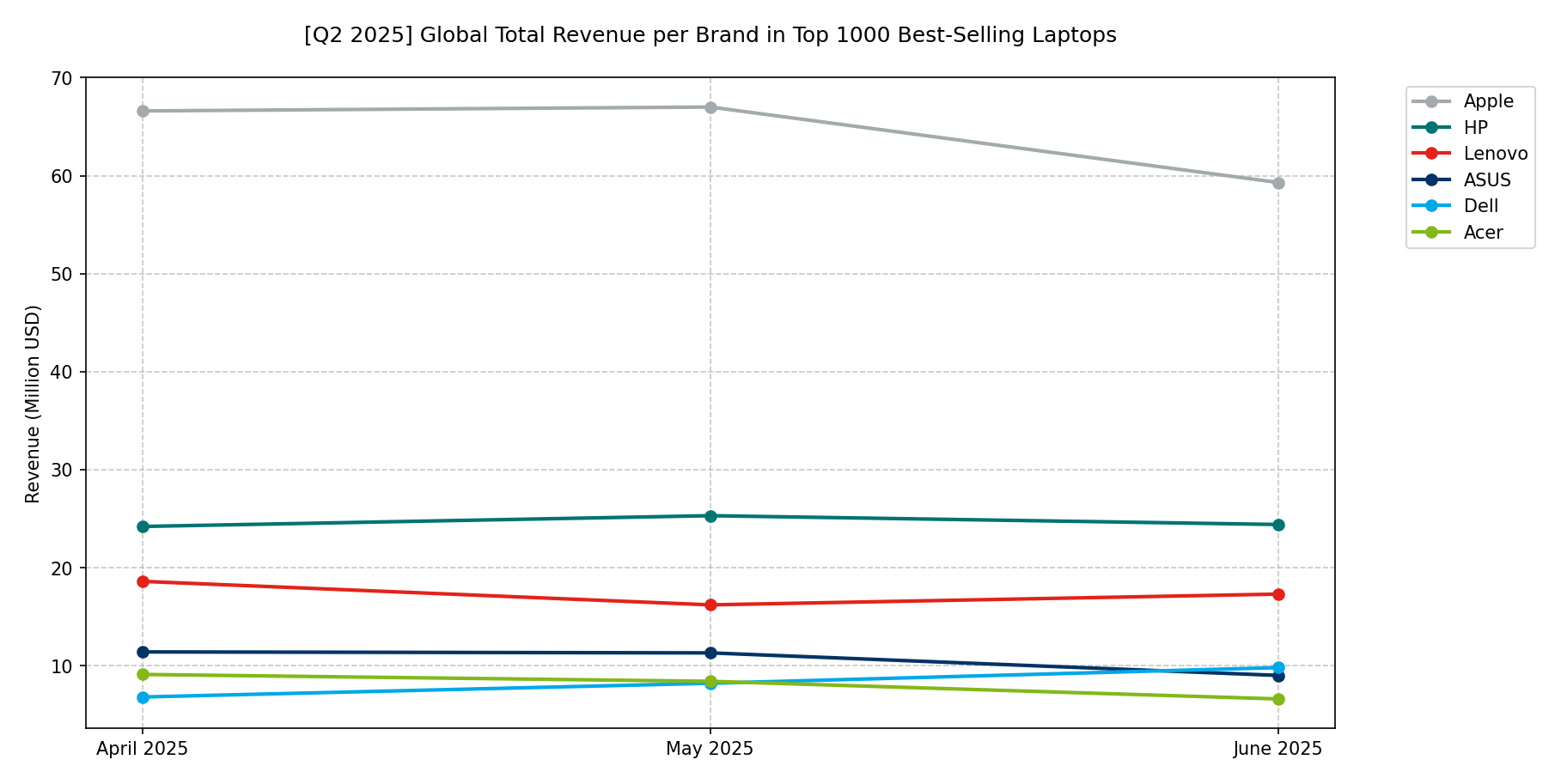1561x784 pixels.
Task: Click the teal HP legend marker
Action: [1431, 128]
